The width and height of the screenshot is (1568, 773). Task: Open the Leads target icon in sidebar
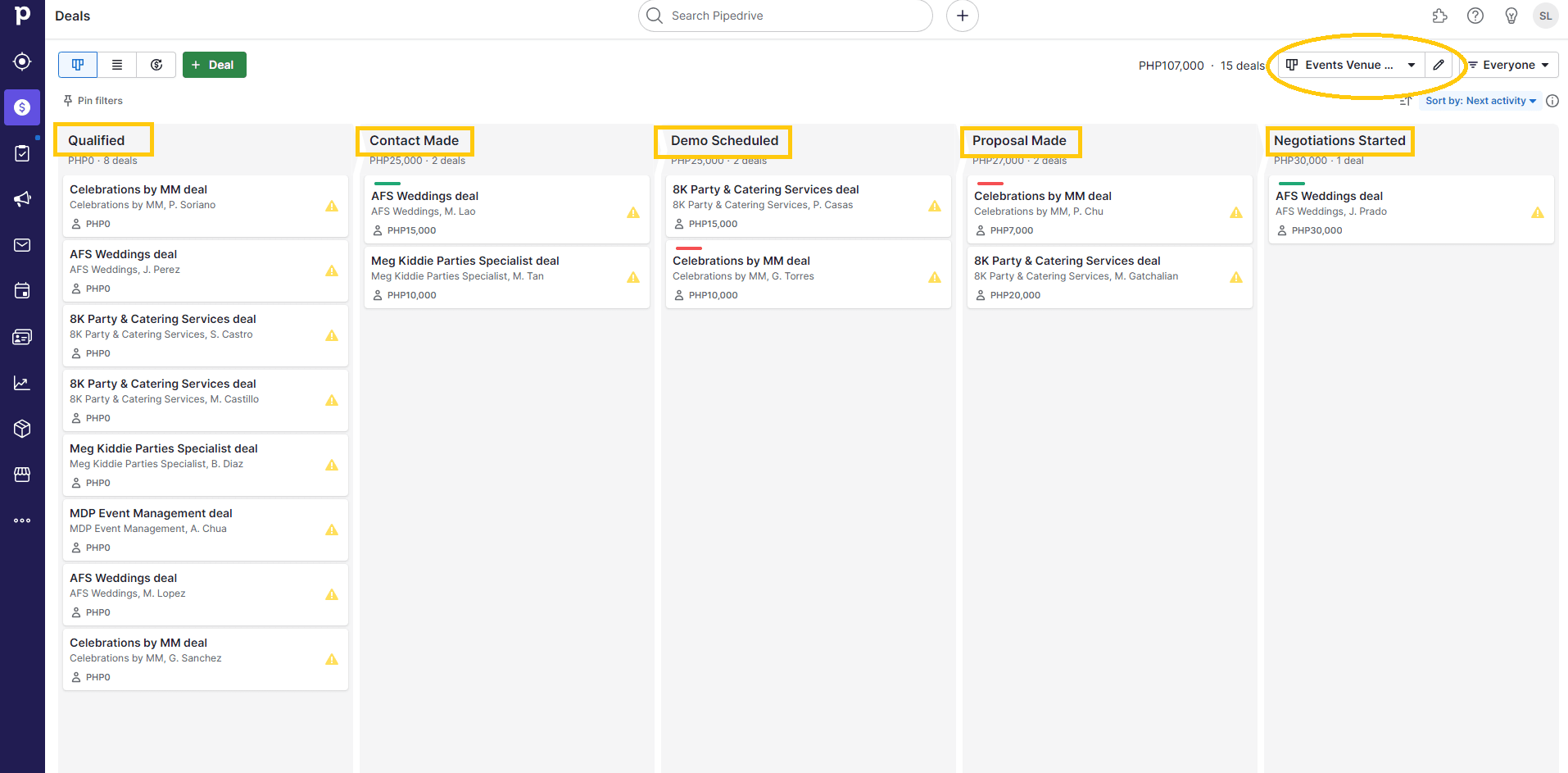click(x=22, y=61)
